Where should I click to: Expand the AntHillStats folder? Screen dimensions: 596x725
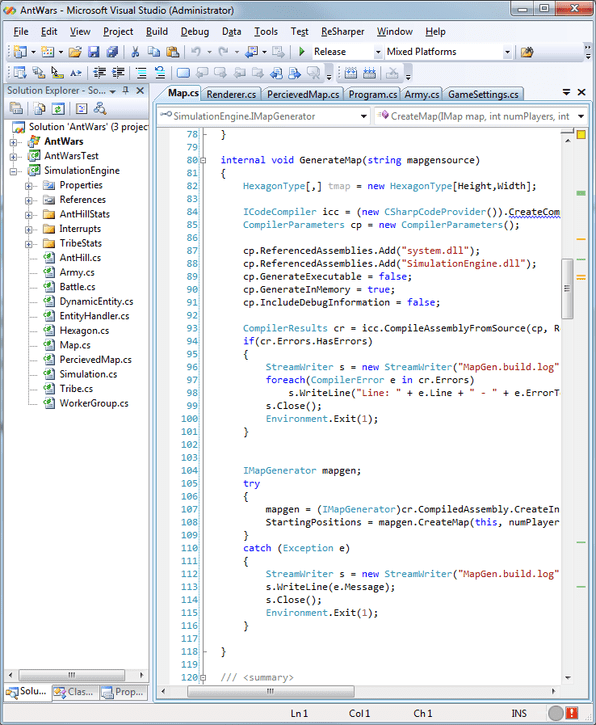[x=29, y=215]
